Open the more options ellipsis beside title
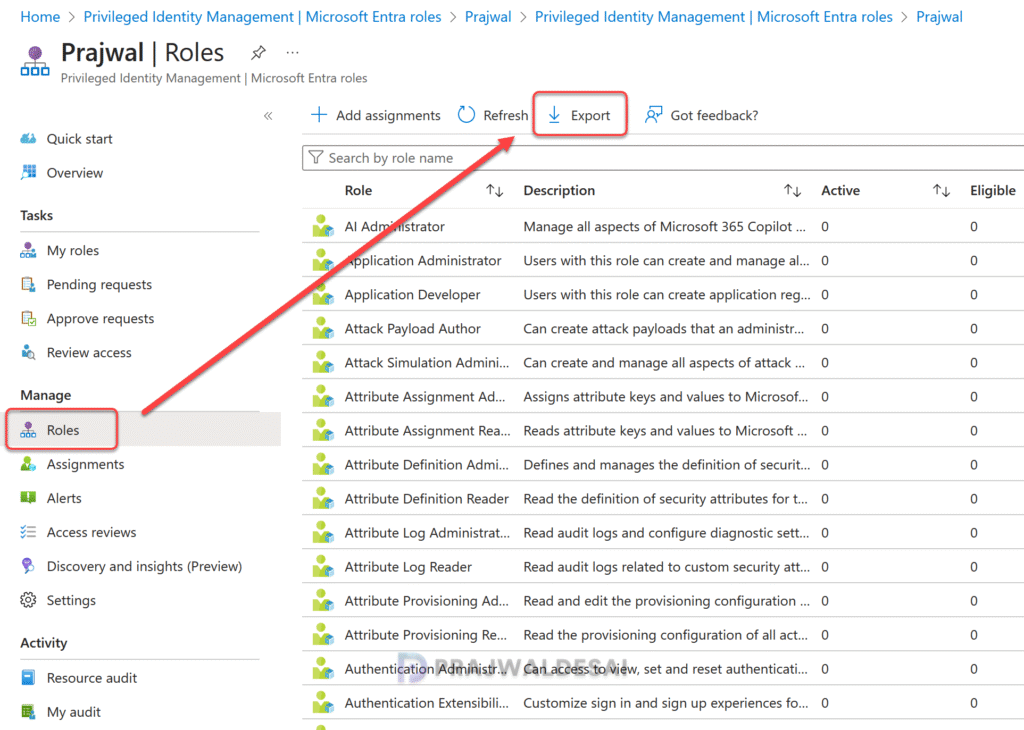The image size is (1024, 730). [293, 52]
